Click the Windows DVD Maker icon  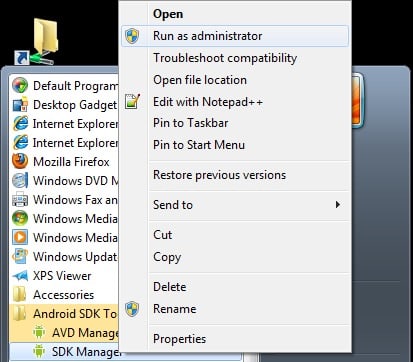click(20, 180)
